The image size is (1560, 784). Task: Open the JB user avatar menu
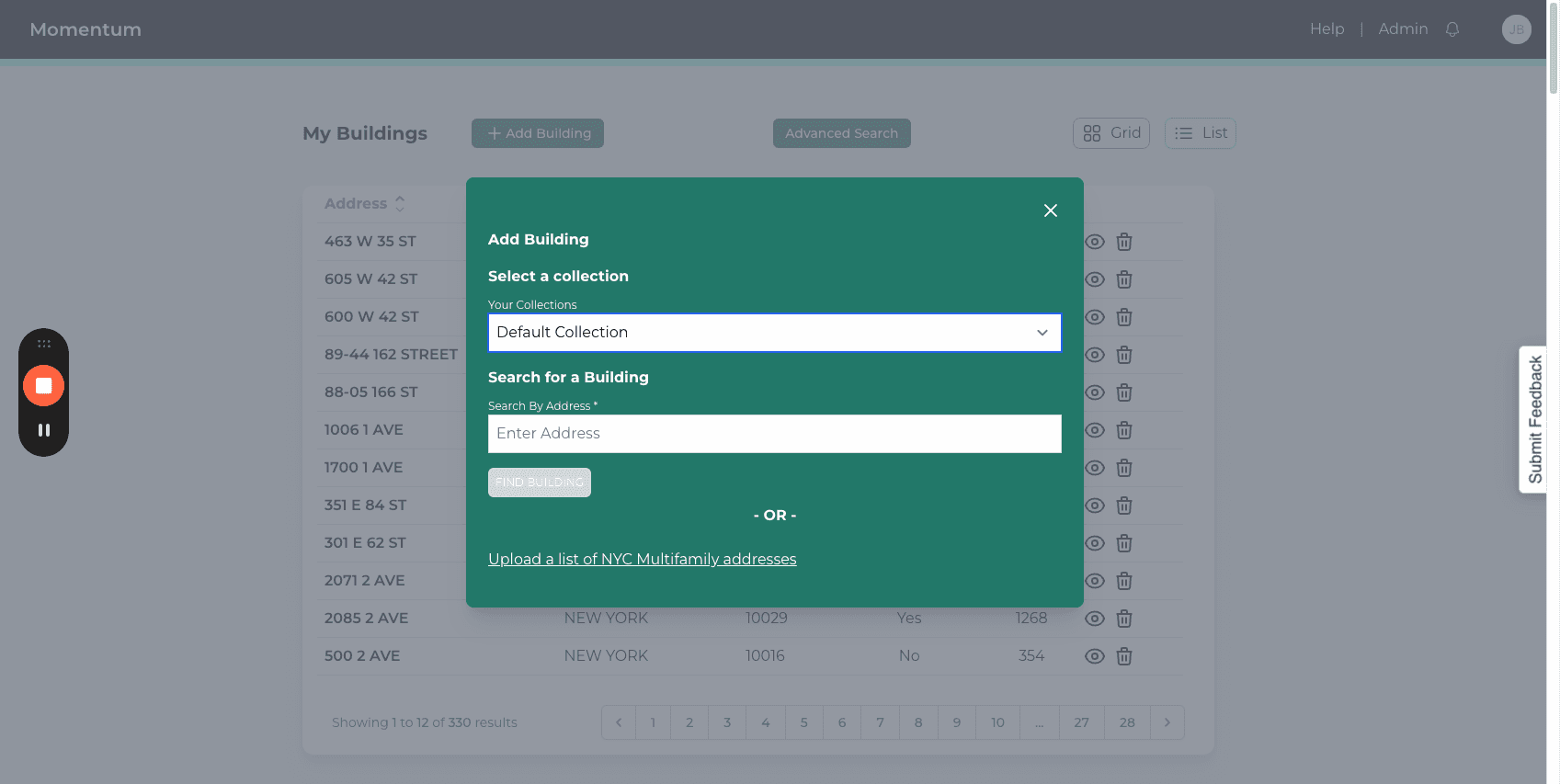pos(1517,29)
